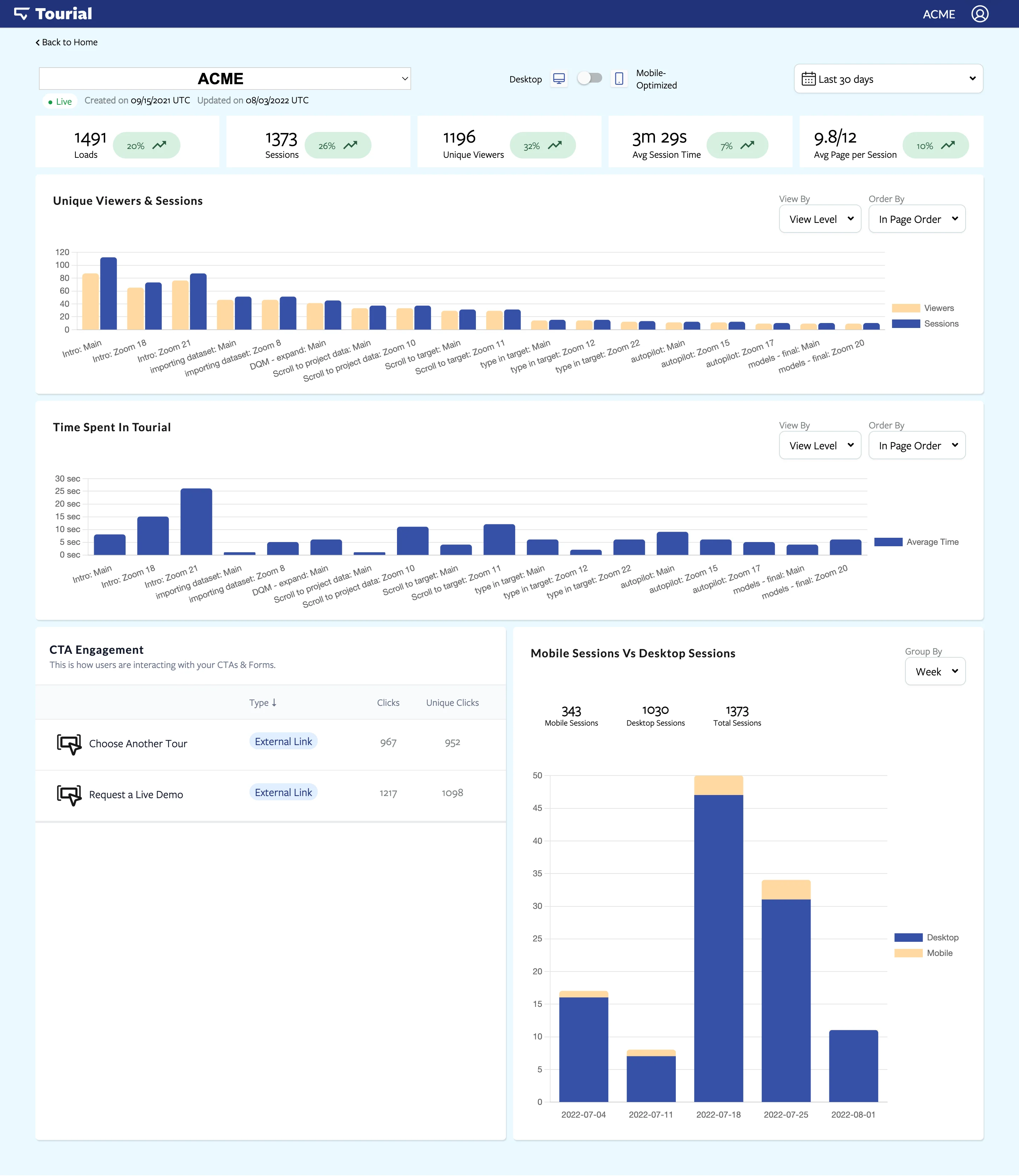
Task: Click the Scroll to target: Zoom 11 time bar
Action: tap(499, 539)
